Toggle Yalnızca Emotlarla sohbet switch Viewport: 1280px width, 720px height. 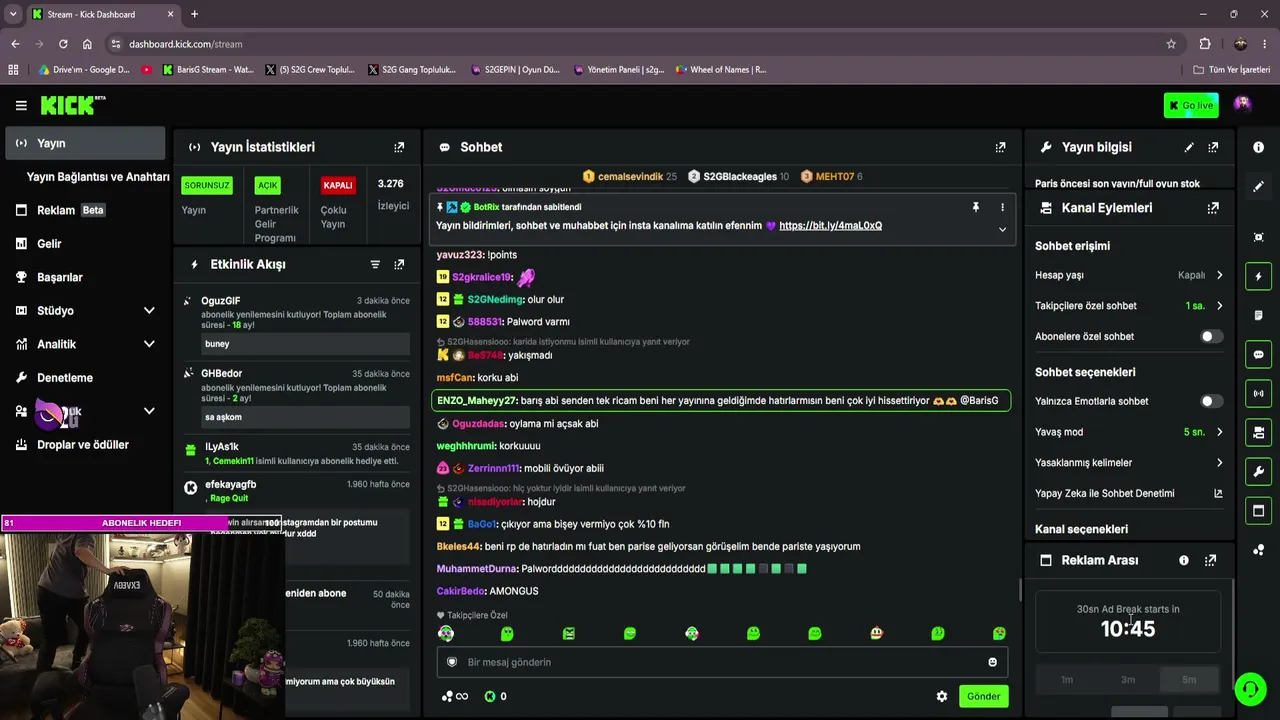coord(1211,401)
